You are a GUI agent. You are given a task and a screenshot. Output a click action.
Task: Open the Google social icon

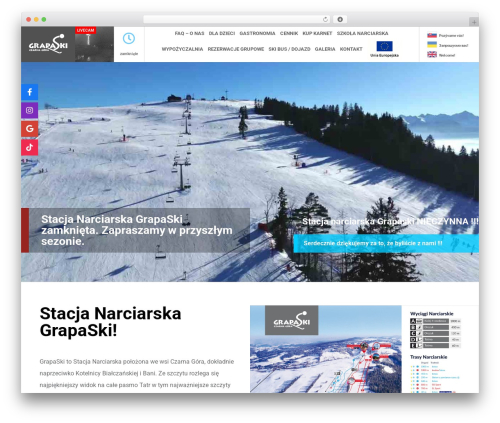29,129
